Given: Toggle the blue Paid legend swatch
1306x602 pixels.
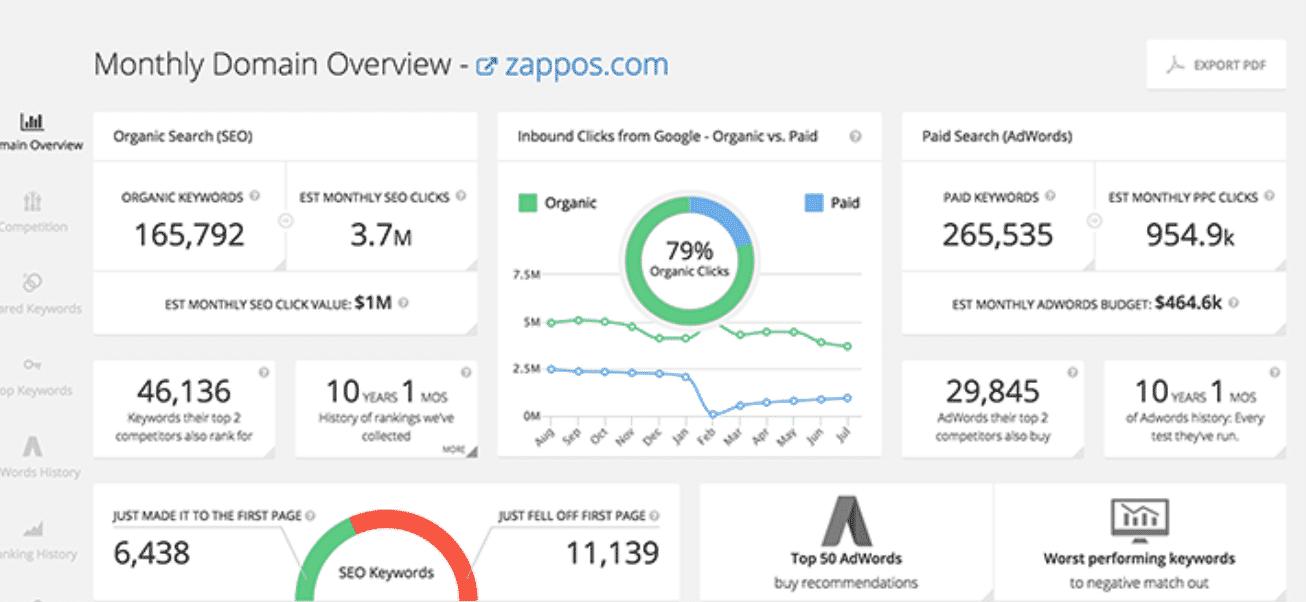Looking at the screenshot, I should (814, 203).
